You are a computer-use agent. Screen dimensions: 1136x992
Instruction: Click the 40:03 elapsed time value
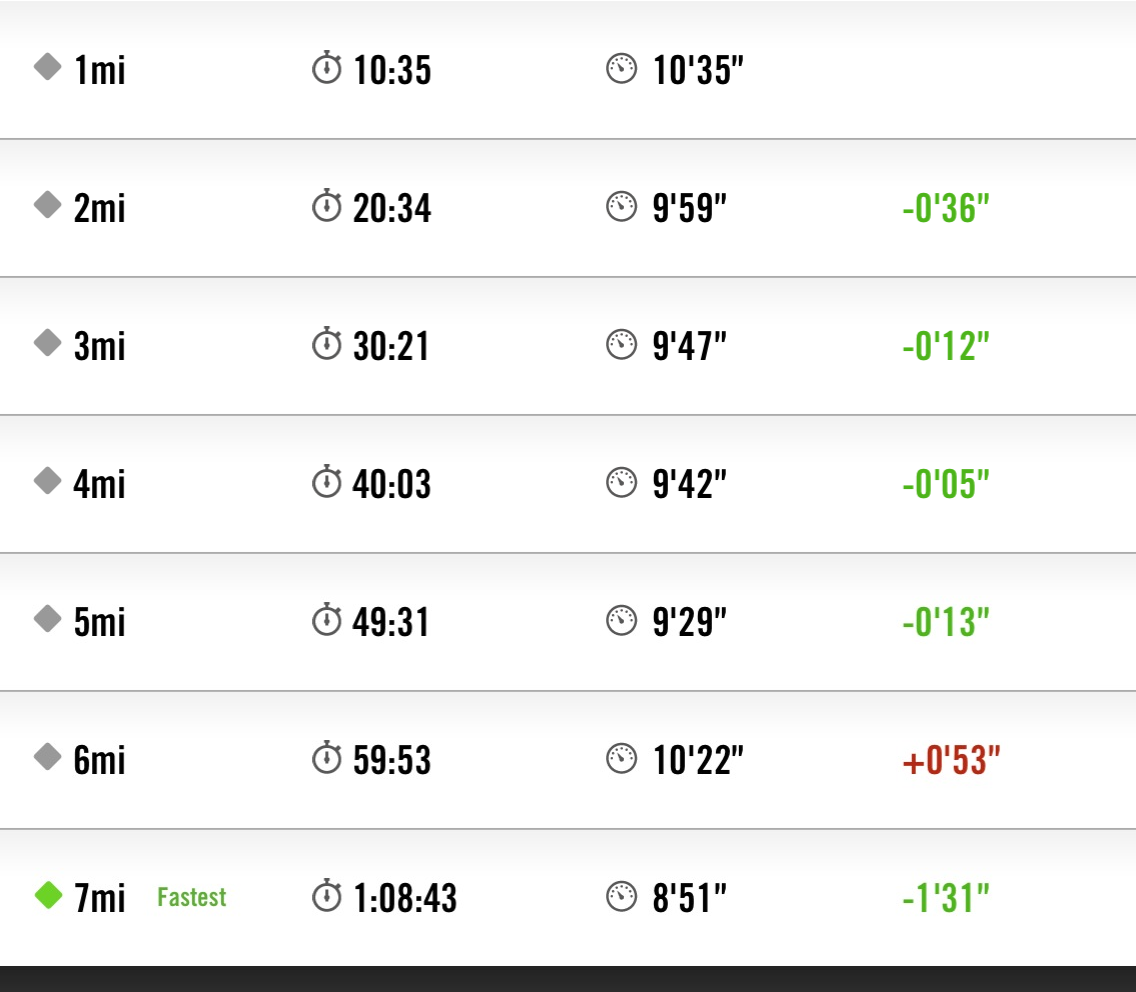tap(392, 483)
